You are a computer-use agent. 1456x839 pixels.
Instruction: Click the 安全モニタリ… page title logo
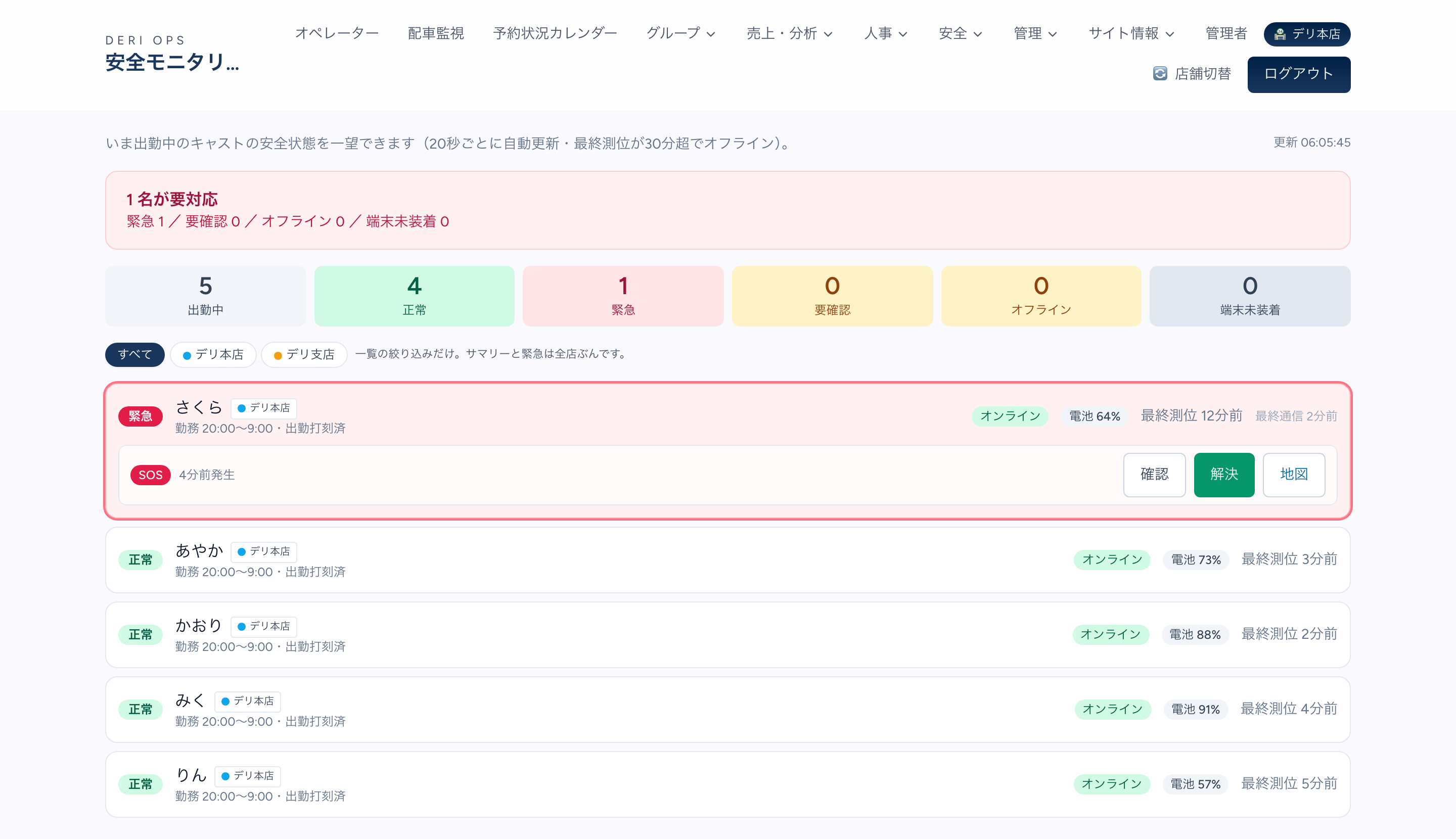172,62
